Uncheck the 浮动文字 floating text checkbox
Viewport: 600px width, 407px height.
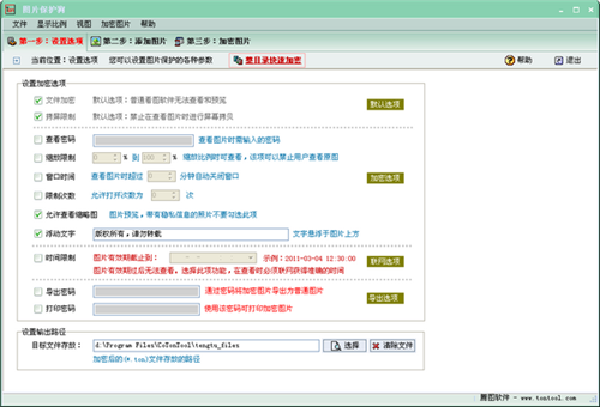tap(38, 233)
